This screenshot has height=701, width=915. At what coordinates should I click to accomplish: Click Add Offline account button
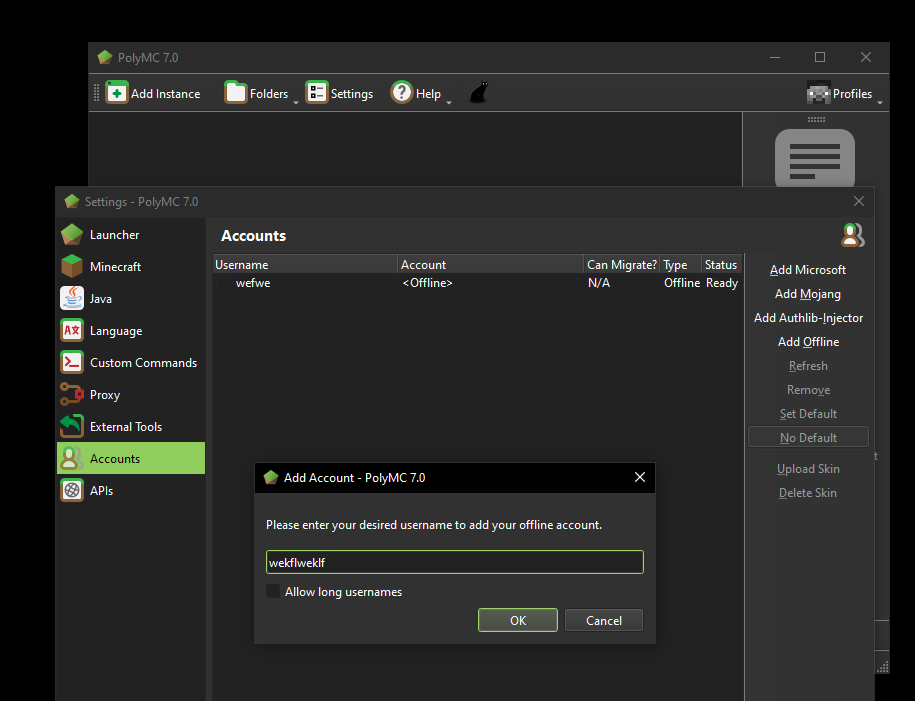pyautogui.click(x=808, y=341)
